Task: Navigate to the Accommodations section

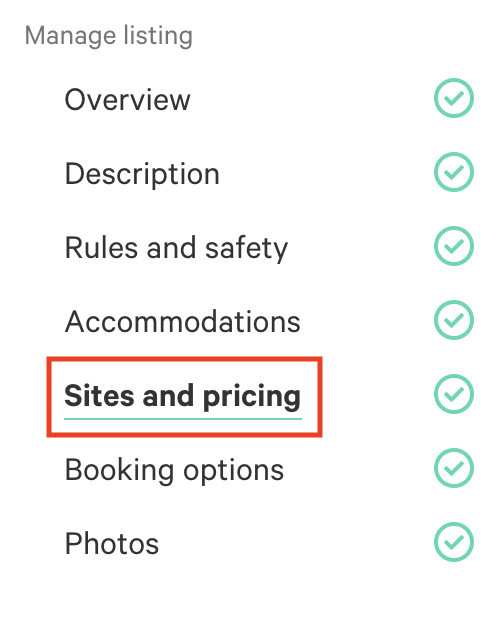Action: pos(183,322)
